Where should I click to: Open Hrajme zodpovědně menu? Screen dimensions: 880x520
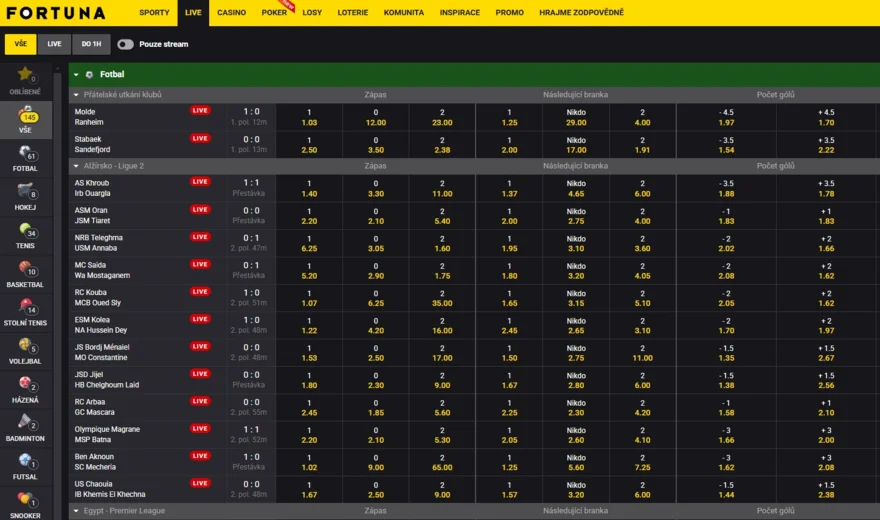[581, 12]
